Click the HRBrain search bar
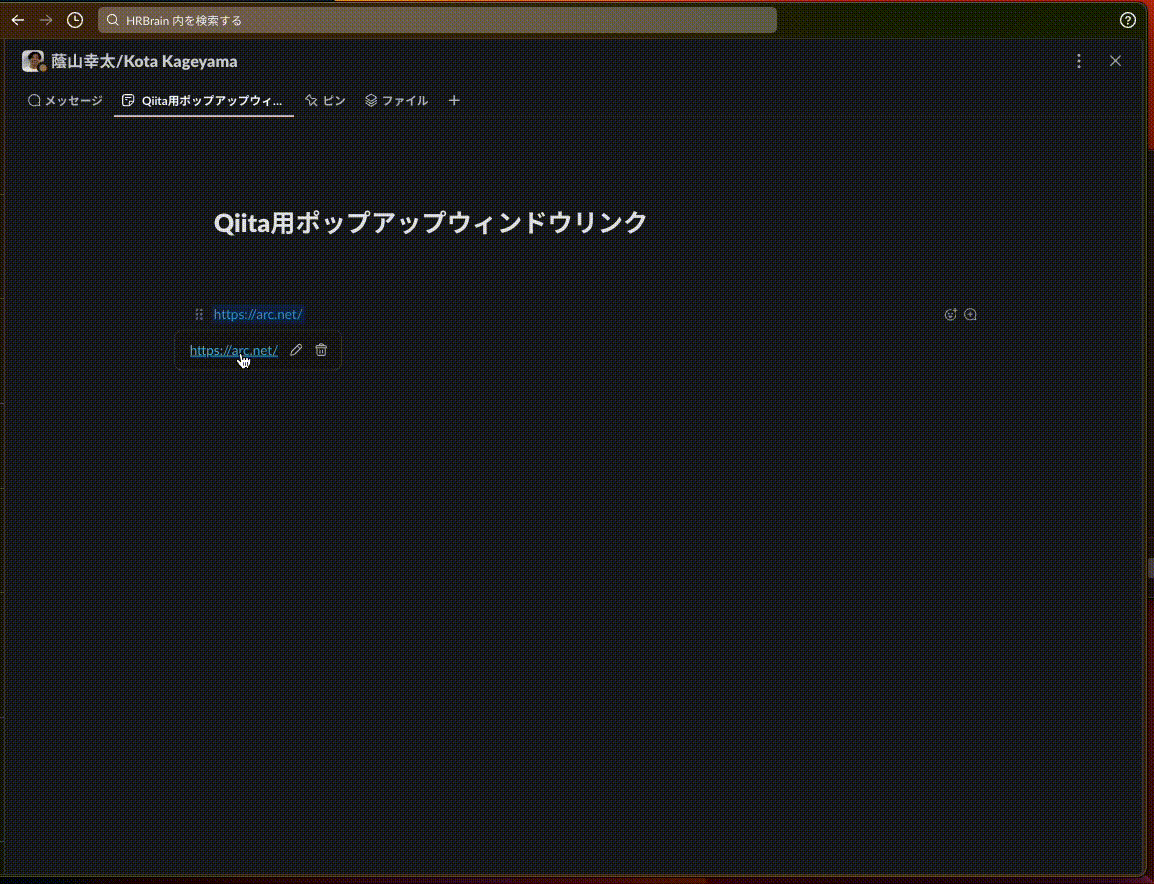1154x884 pixels. click(438, 20)
